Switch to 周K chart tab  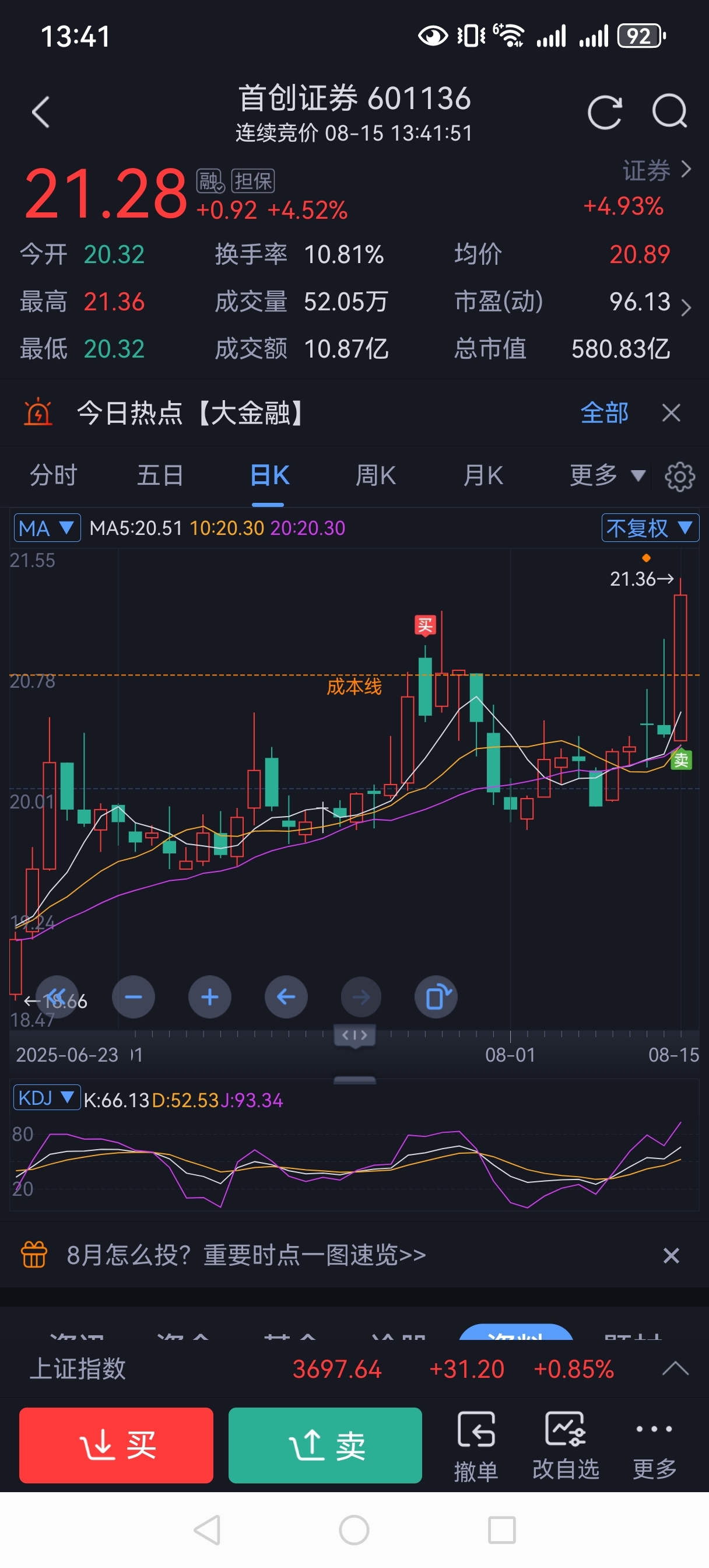pyautogui.click(x=375, y=475)
